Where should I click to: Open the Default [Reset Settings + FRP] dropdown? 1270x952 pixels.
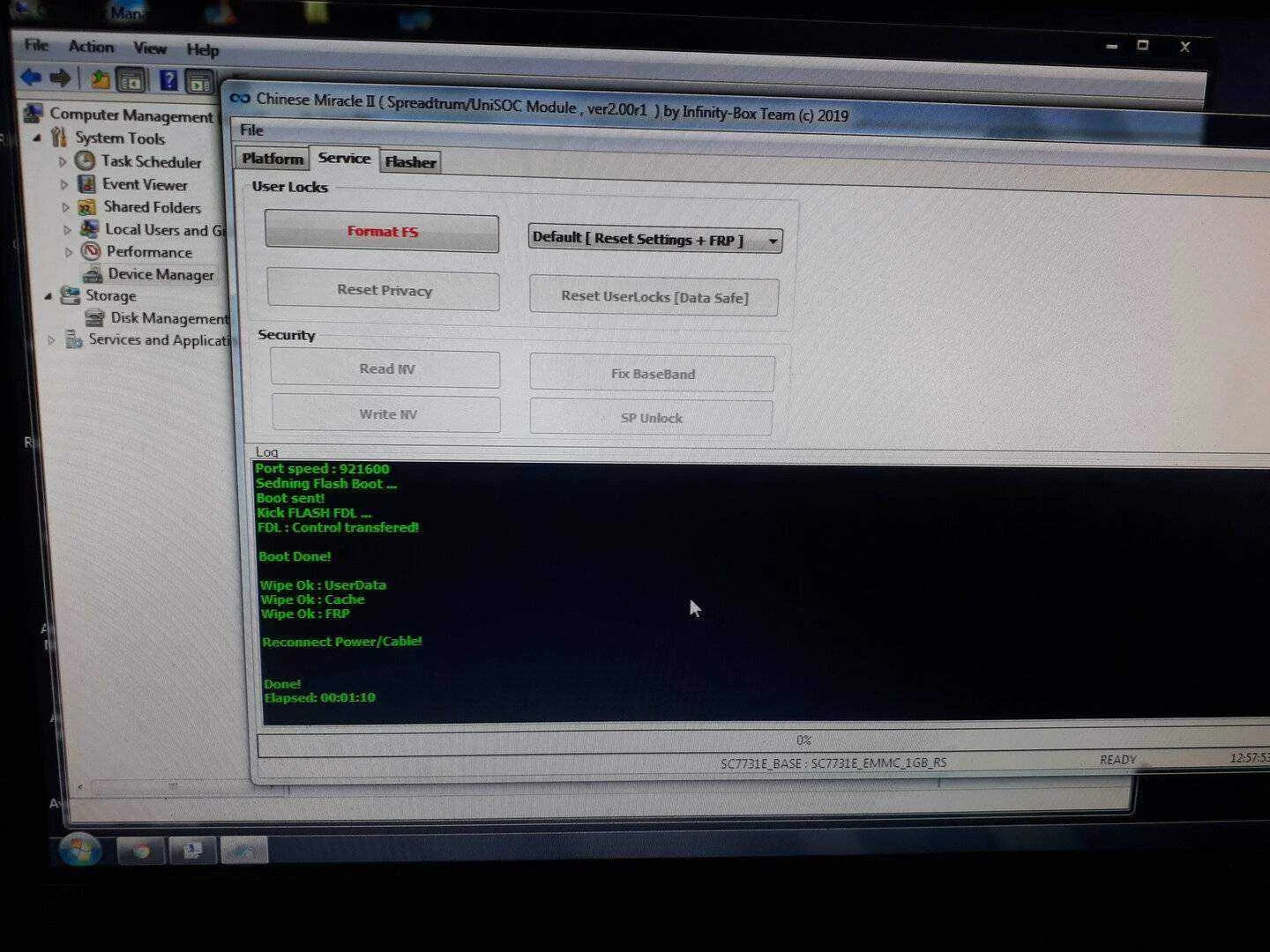[654, 239]
